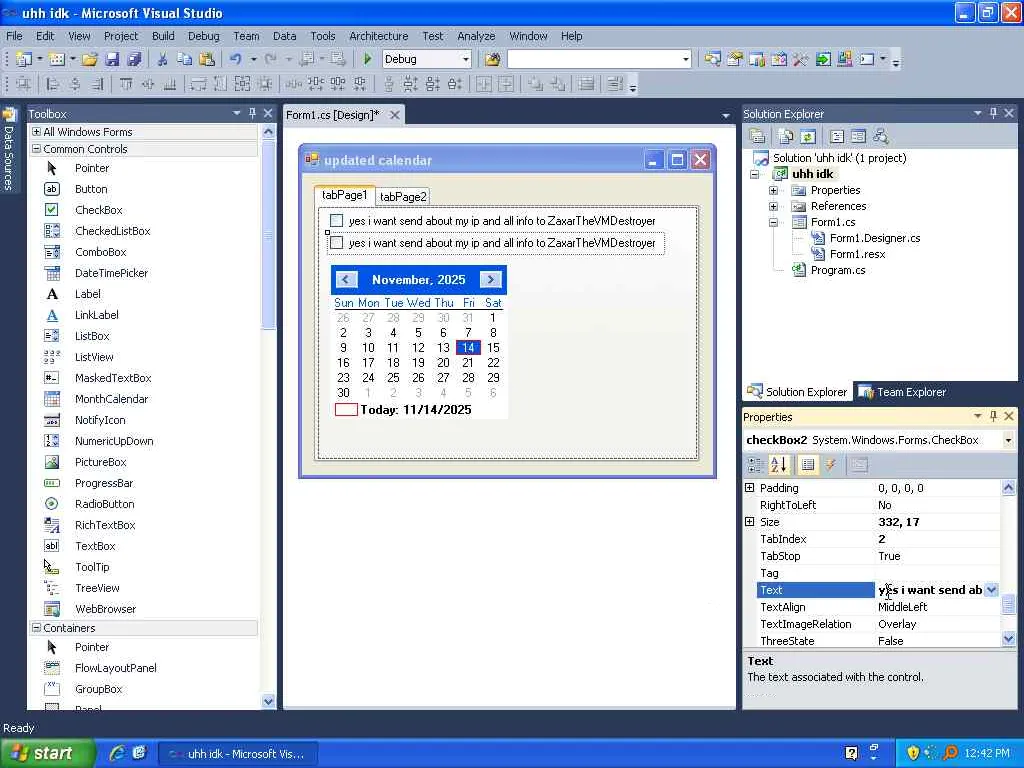
Task: Select the RadioButton control in Toolbox
Action: pyautogui.click(x=104, y=504)
